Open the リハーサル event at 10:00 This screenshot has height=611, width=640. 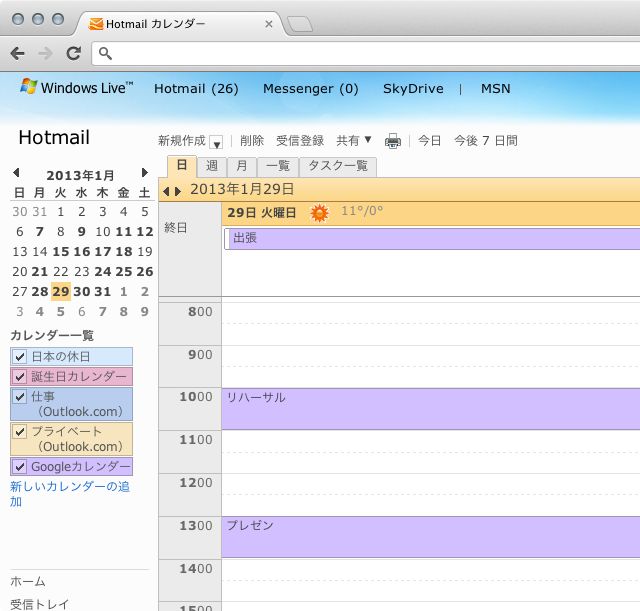pos(431,409)
